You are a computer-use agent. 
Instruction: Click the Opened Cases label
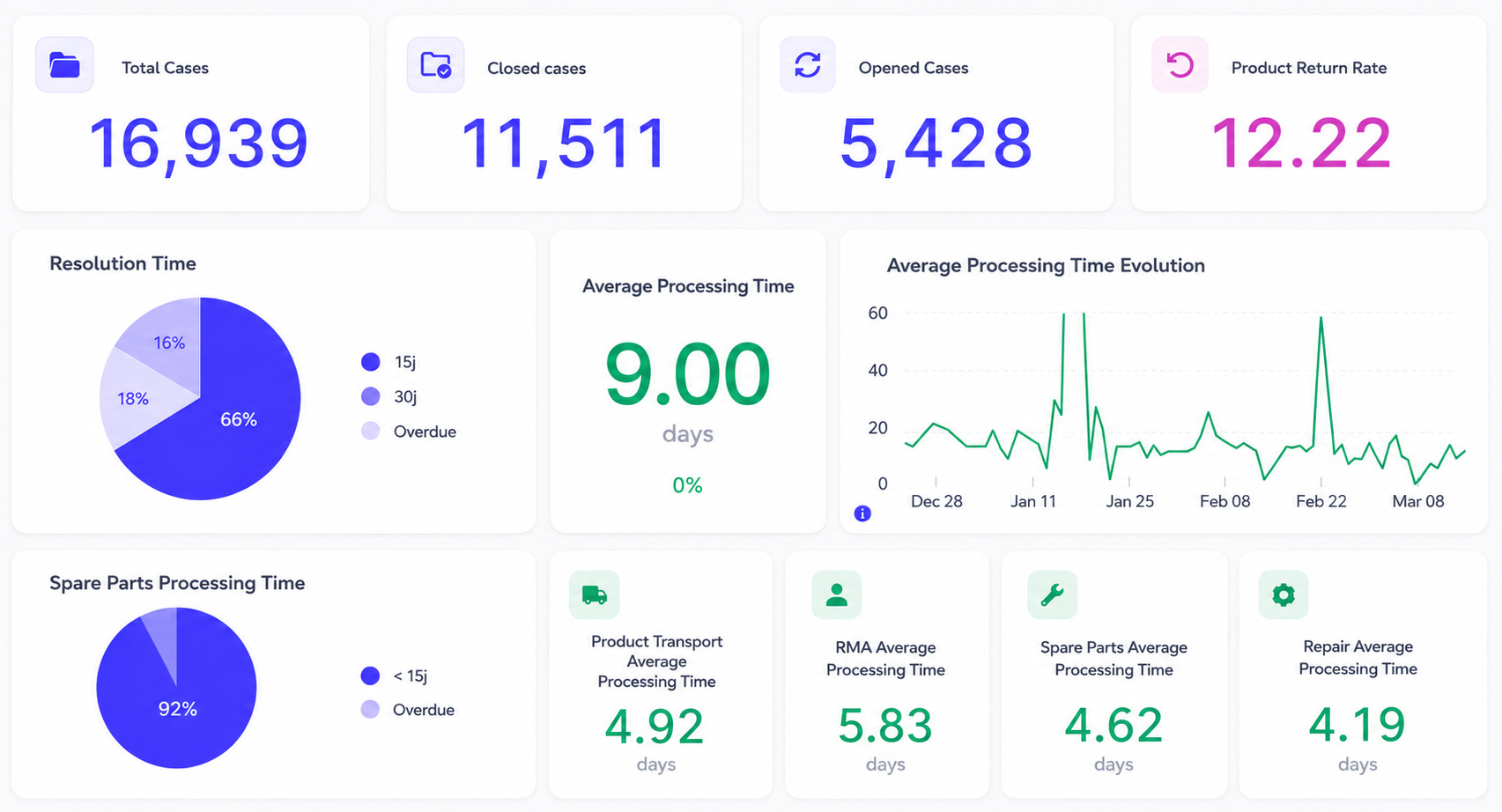click(x=914, y=68)
